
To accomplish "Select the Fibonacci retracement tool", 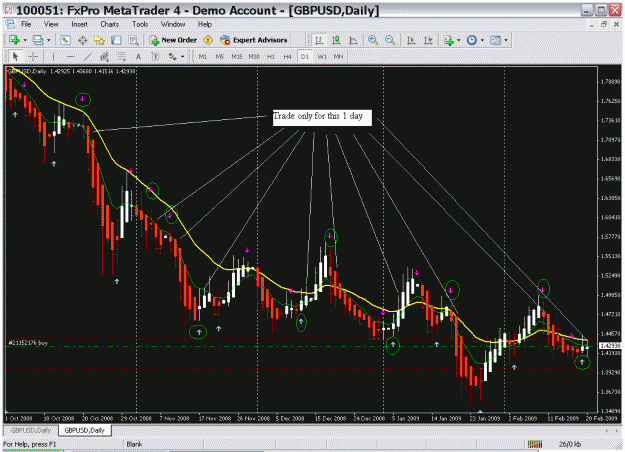I will click(x=121, y=57).
